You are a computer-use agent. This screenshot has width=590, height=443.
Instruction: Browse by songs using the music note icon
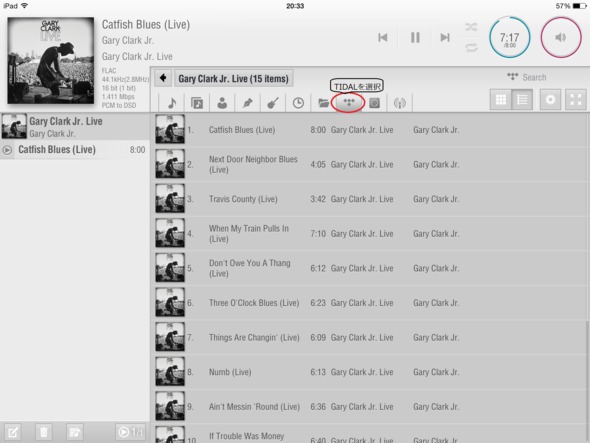tap(172, 103)
